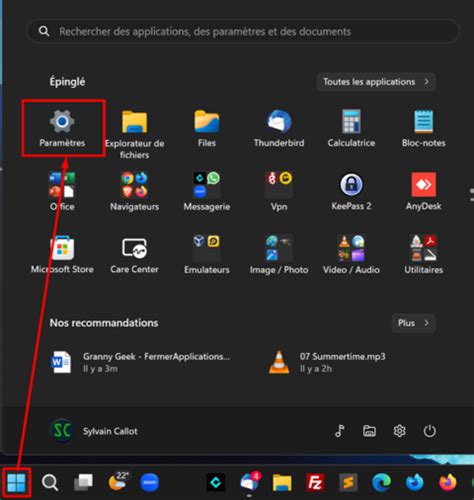Open Sylvain Callot user account menu
Screen dimensions: 474x500
[94, 431]
